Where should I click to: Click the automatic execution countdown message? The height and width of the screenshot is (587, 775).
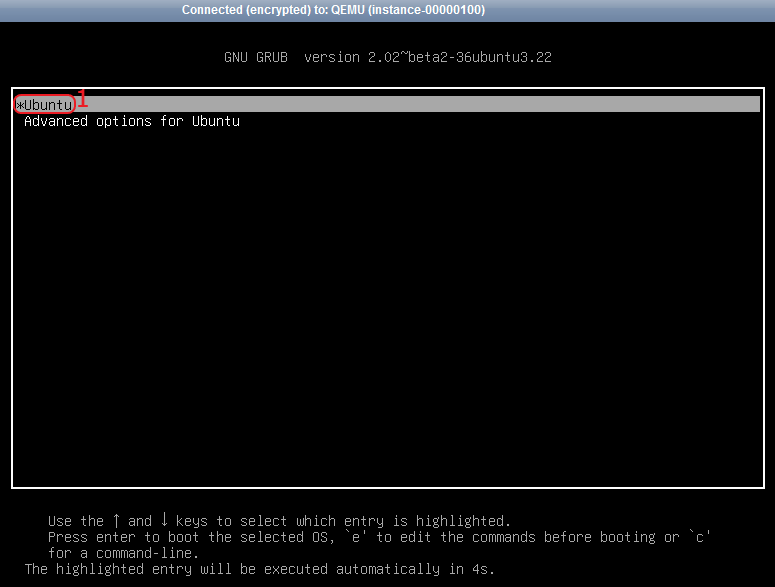(259, 569)
